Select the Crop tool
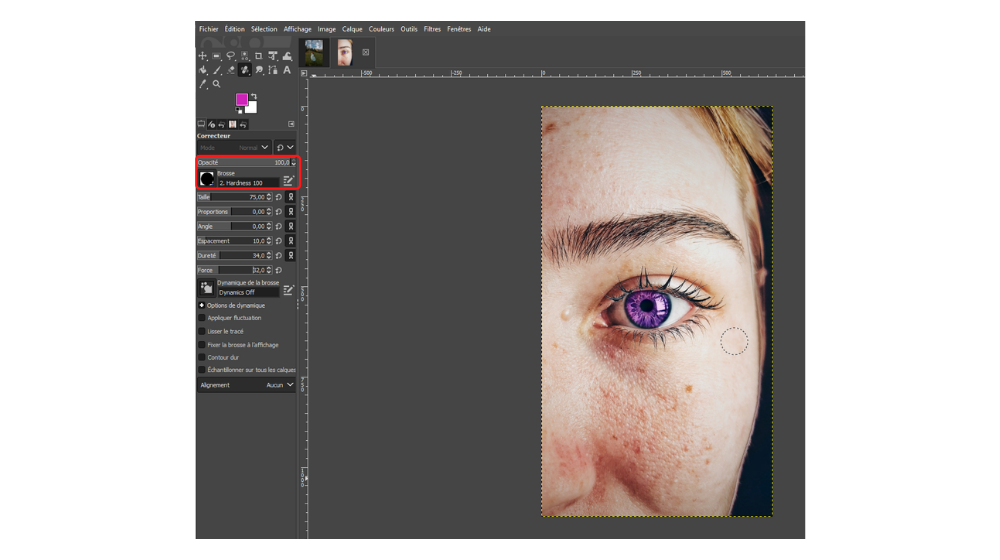This screenshot has width=1000, height=560. point(258,55)
